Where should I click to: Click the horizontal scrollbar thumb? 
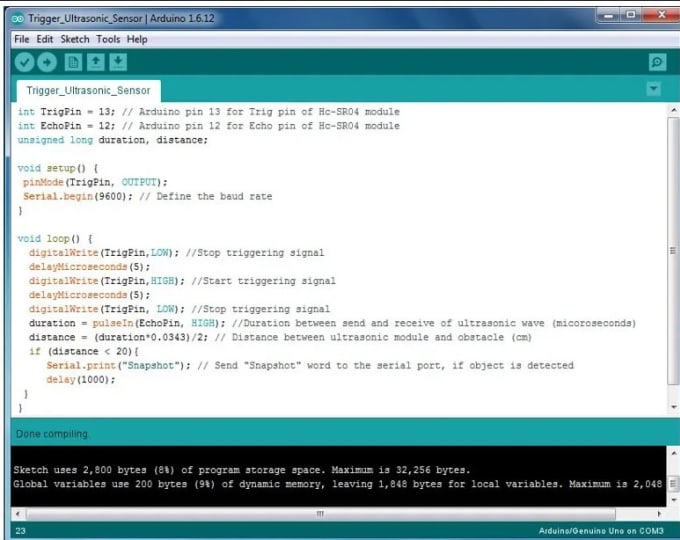click(x=320, y=514)
